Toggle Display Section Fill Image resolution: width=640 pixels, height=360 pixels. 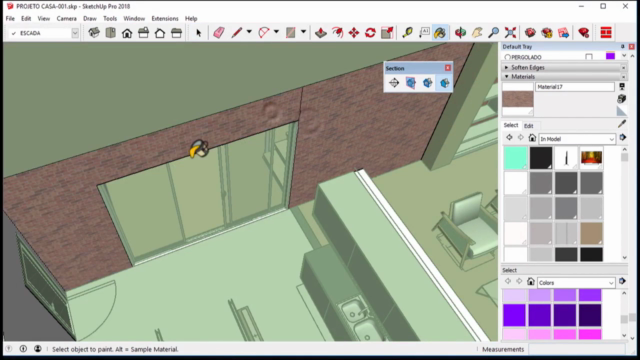[x=444, y=83]
